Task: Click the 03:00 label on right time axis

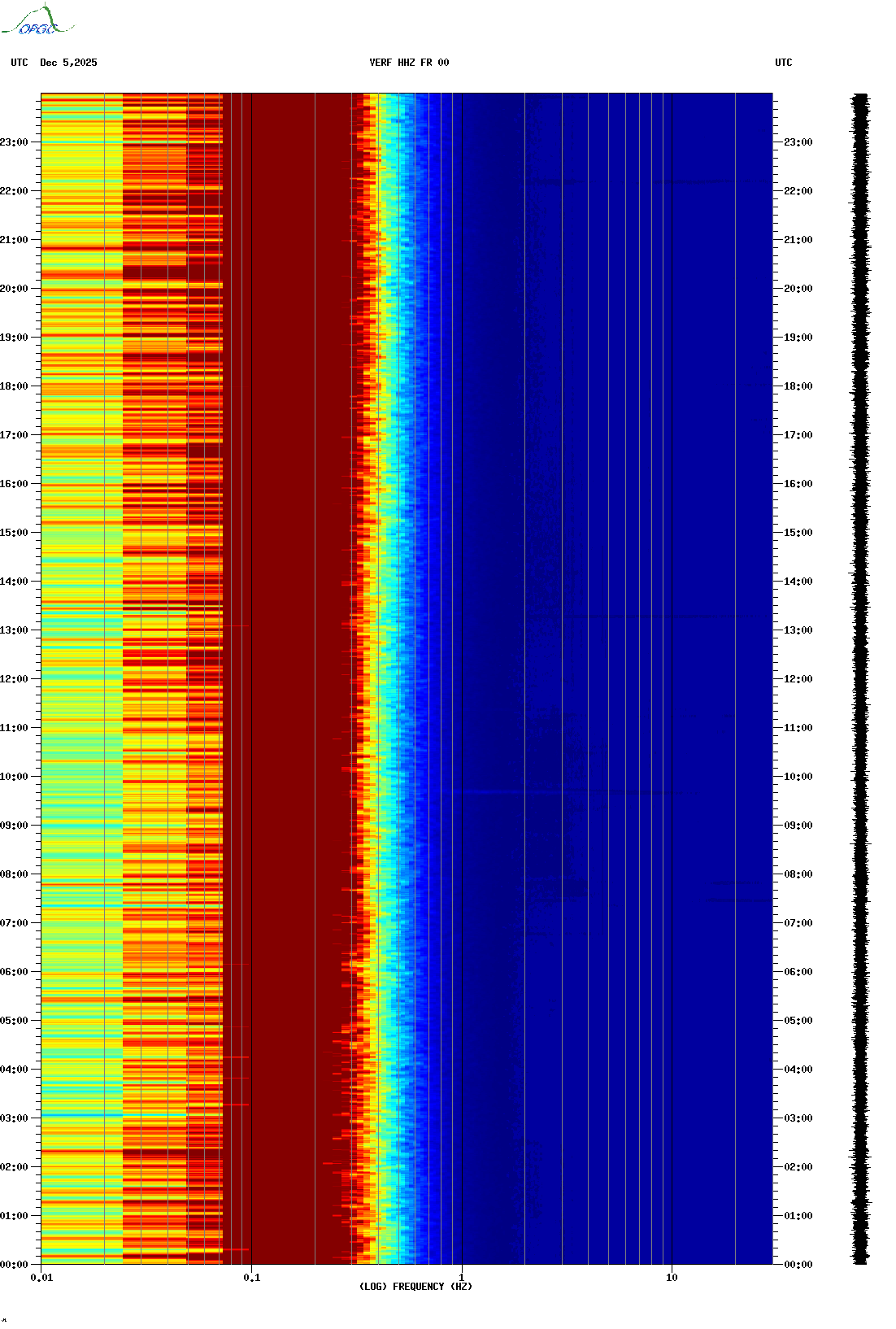Action: coord(798,1118)
